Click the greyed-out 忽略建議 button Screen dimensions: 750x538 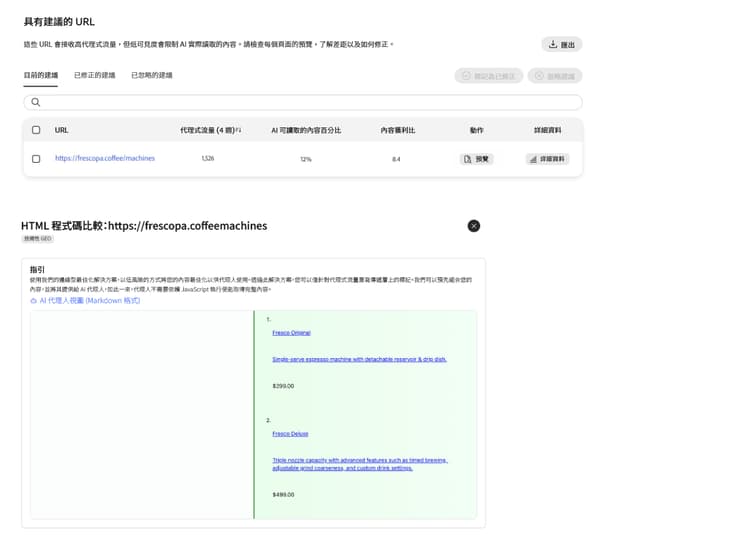point(555,76)
